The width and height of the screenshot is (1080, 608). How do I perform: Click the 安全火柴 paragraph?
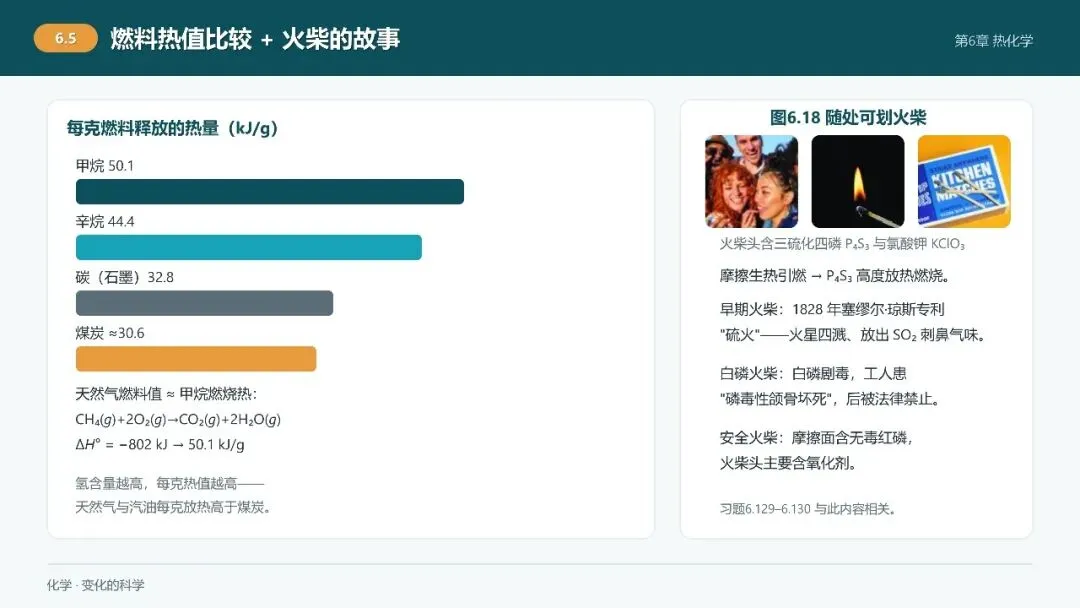coord(816,450)
